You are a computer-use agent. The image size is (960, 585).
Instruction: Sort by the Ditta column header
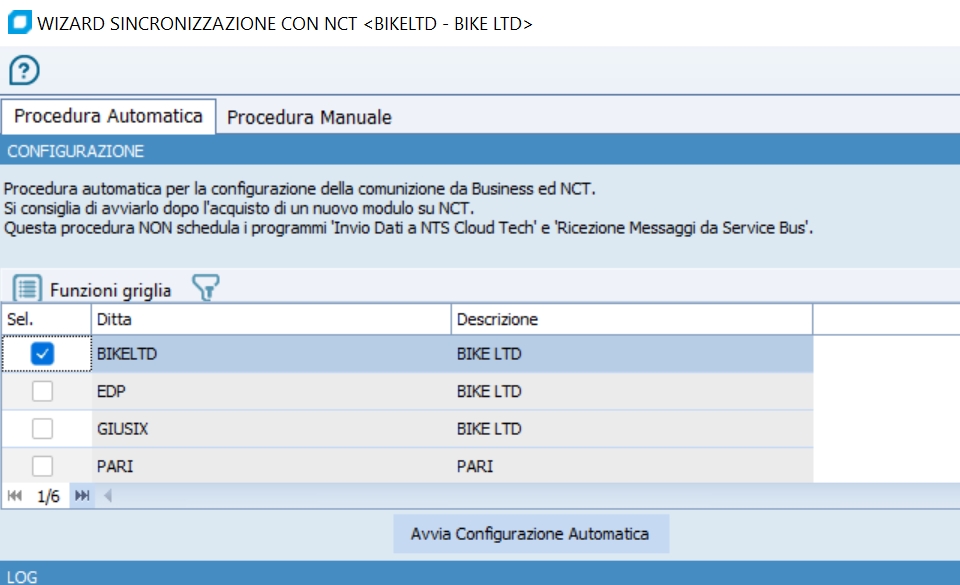tap(270, 320)
